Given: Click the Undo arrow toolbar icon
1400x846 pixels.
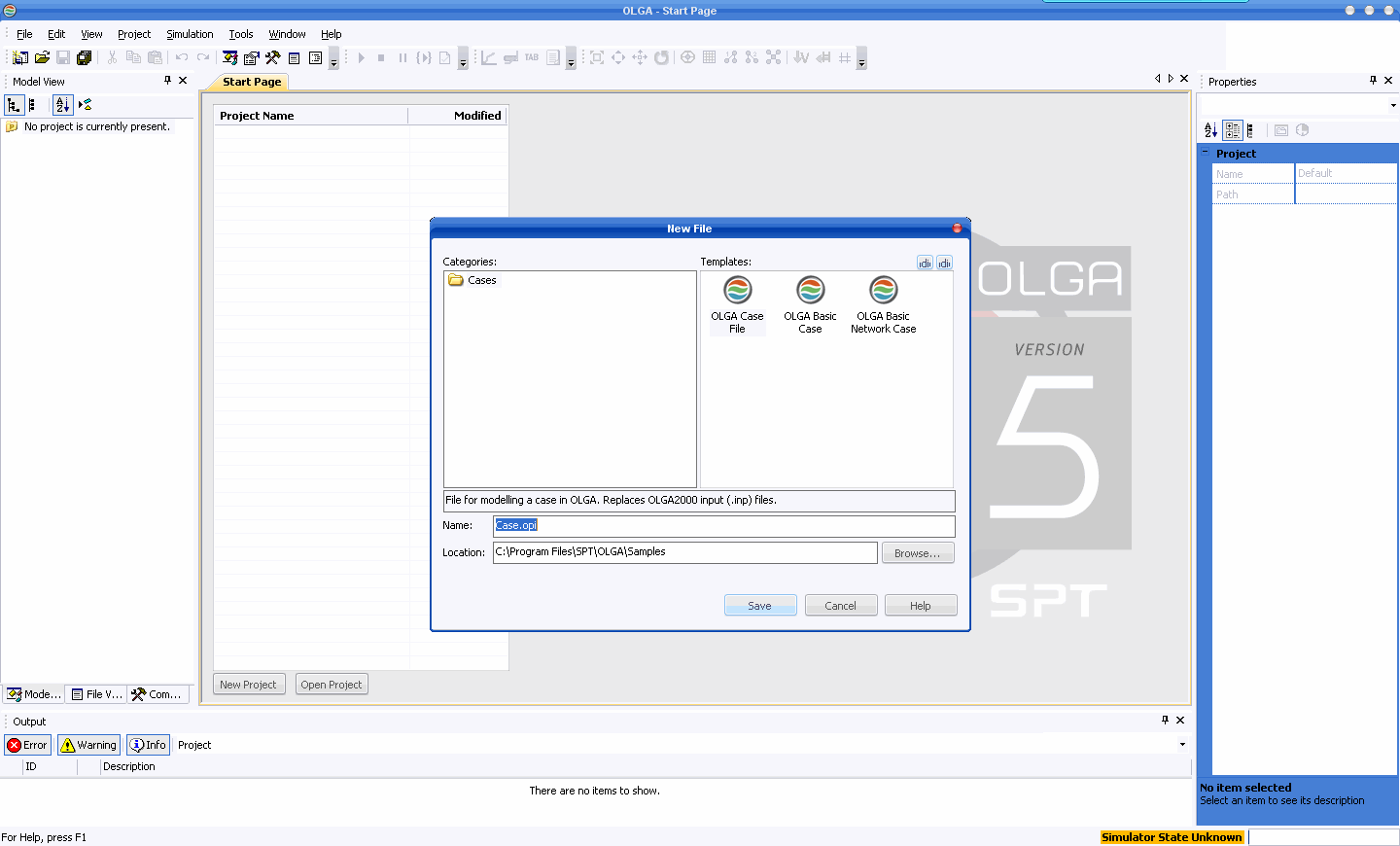Looking at the screenshot, I should pos(182,58).
